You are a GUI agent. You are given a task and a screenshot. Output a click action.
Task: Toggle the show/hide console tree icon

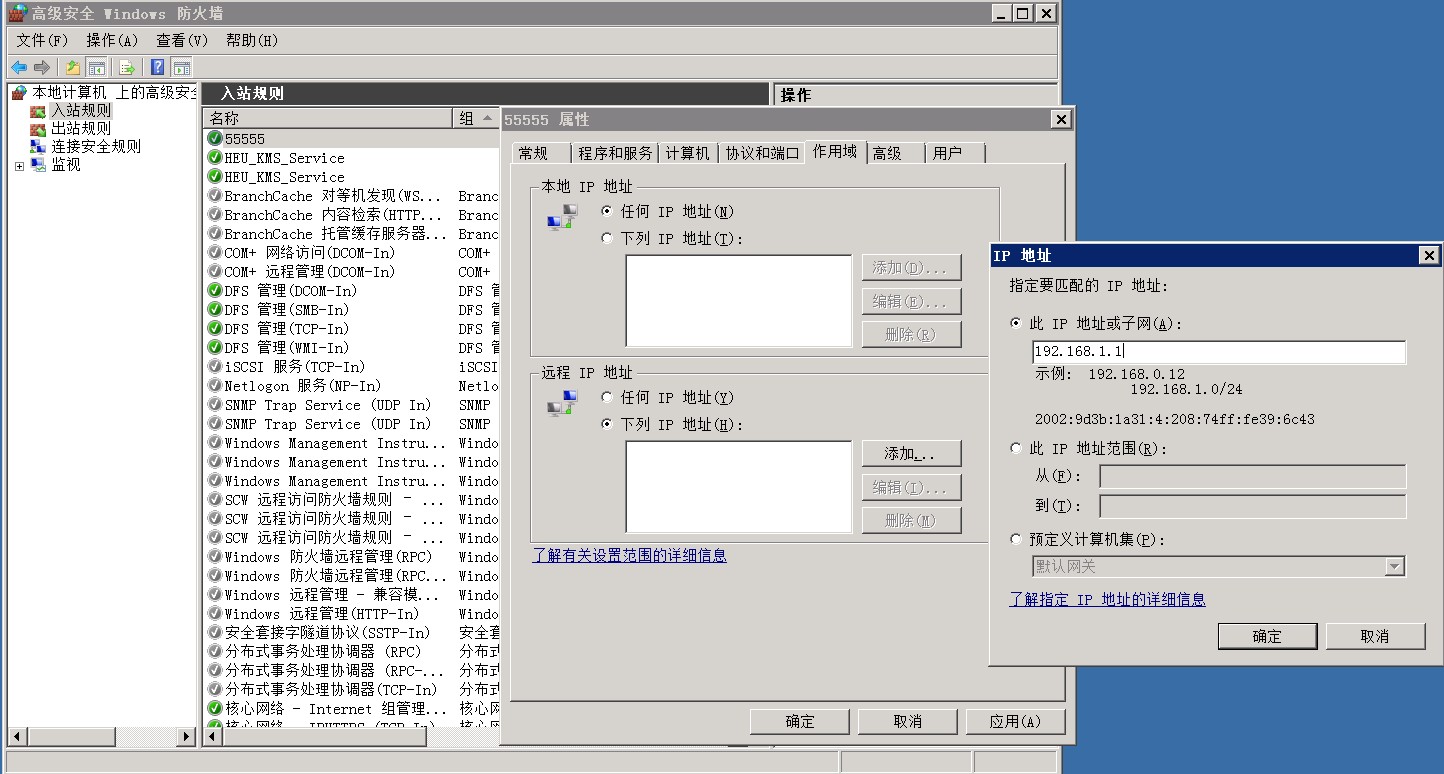click(x=97, y=67)
